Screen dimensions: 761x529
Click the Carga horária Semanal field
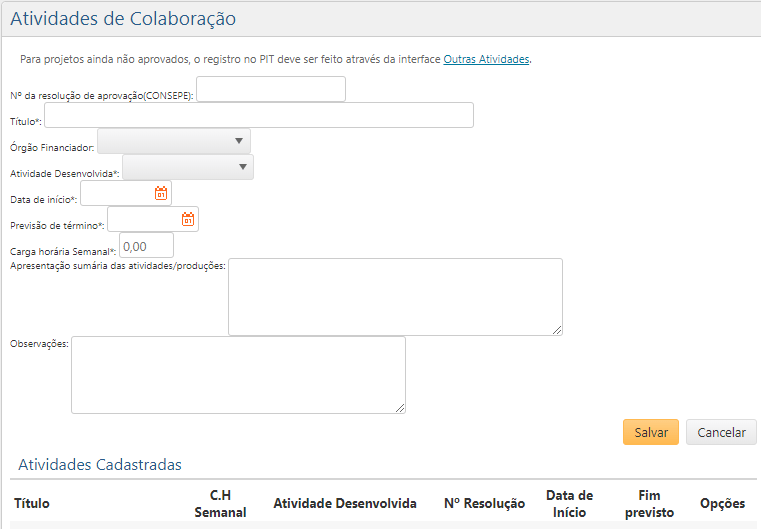tap(147, 245)
